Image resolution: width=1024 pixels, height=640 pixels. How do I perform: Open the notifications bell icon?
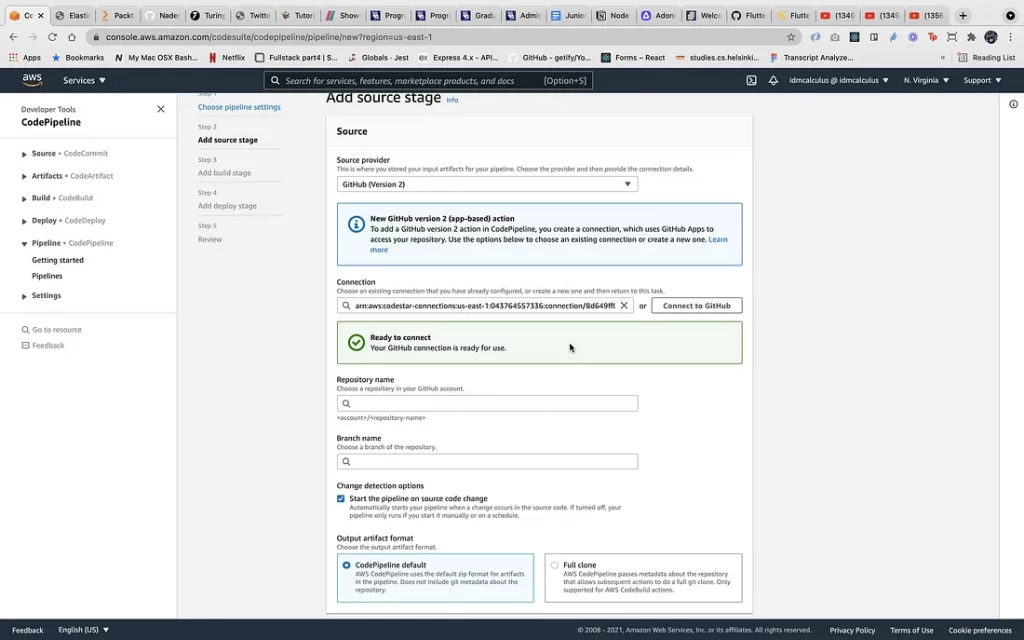pyautogui.click(x=773, y=80)
